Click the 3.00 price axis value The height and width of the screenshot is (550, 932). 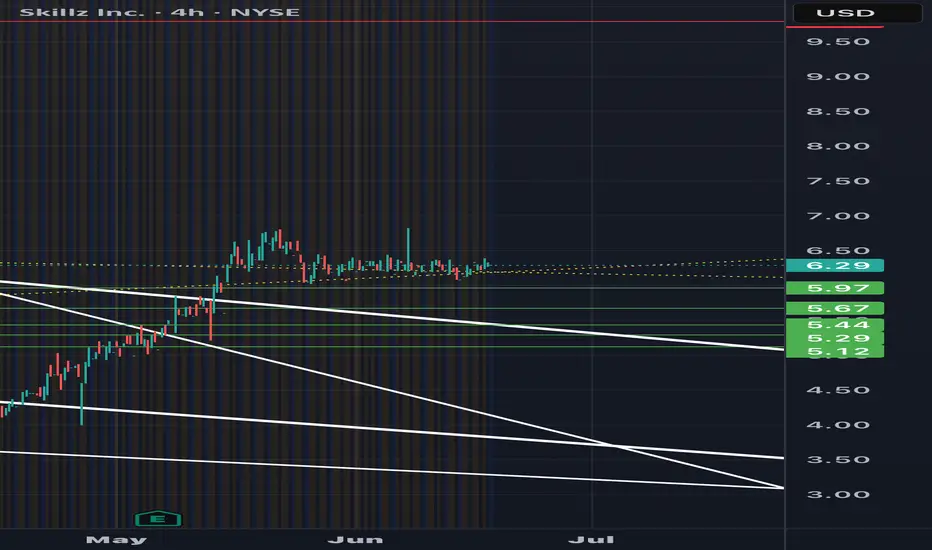[x=838, y=495]
